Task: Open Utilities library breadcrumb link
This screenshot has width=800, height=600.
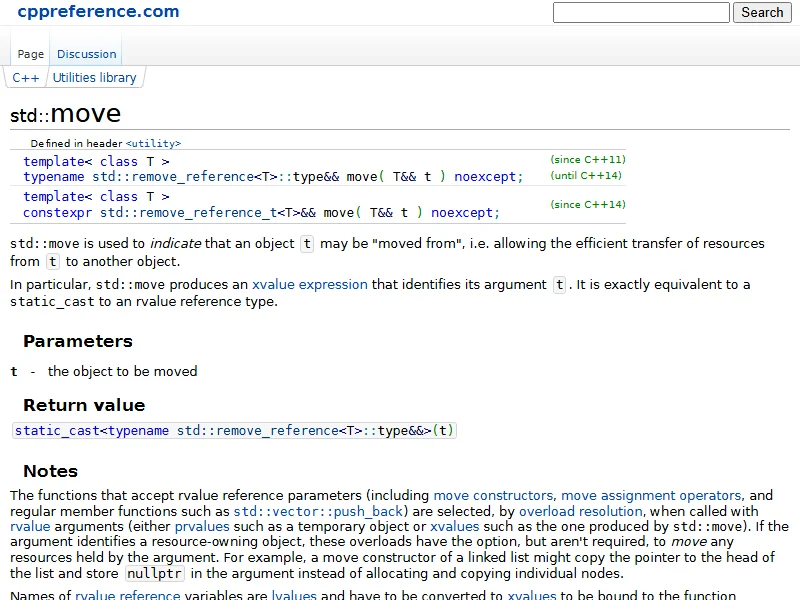Action: (x=94, y=77)
